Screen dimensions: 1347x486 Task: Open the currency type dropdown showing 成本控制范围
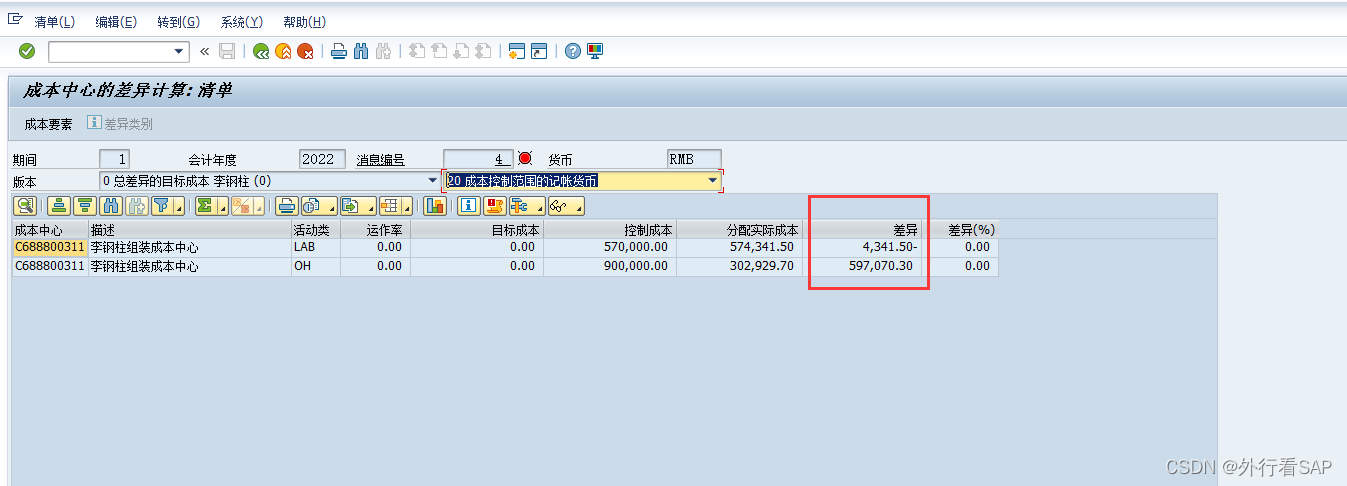coord(713,181)
